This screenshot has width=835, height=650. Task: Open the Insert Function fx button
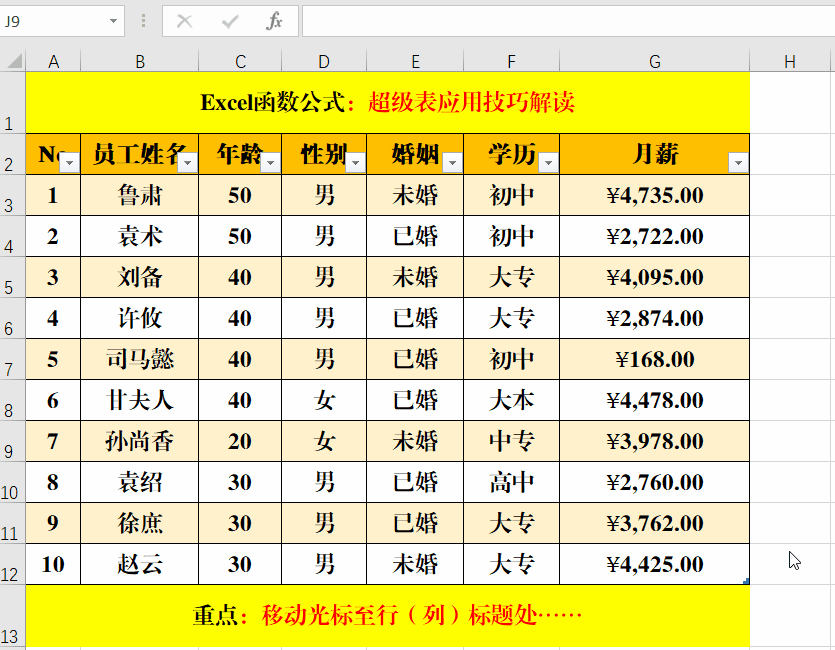(274, 21)
